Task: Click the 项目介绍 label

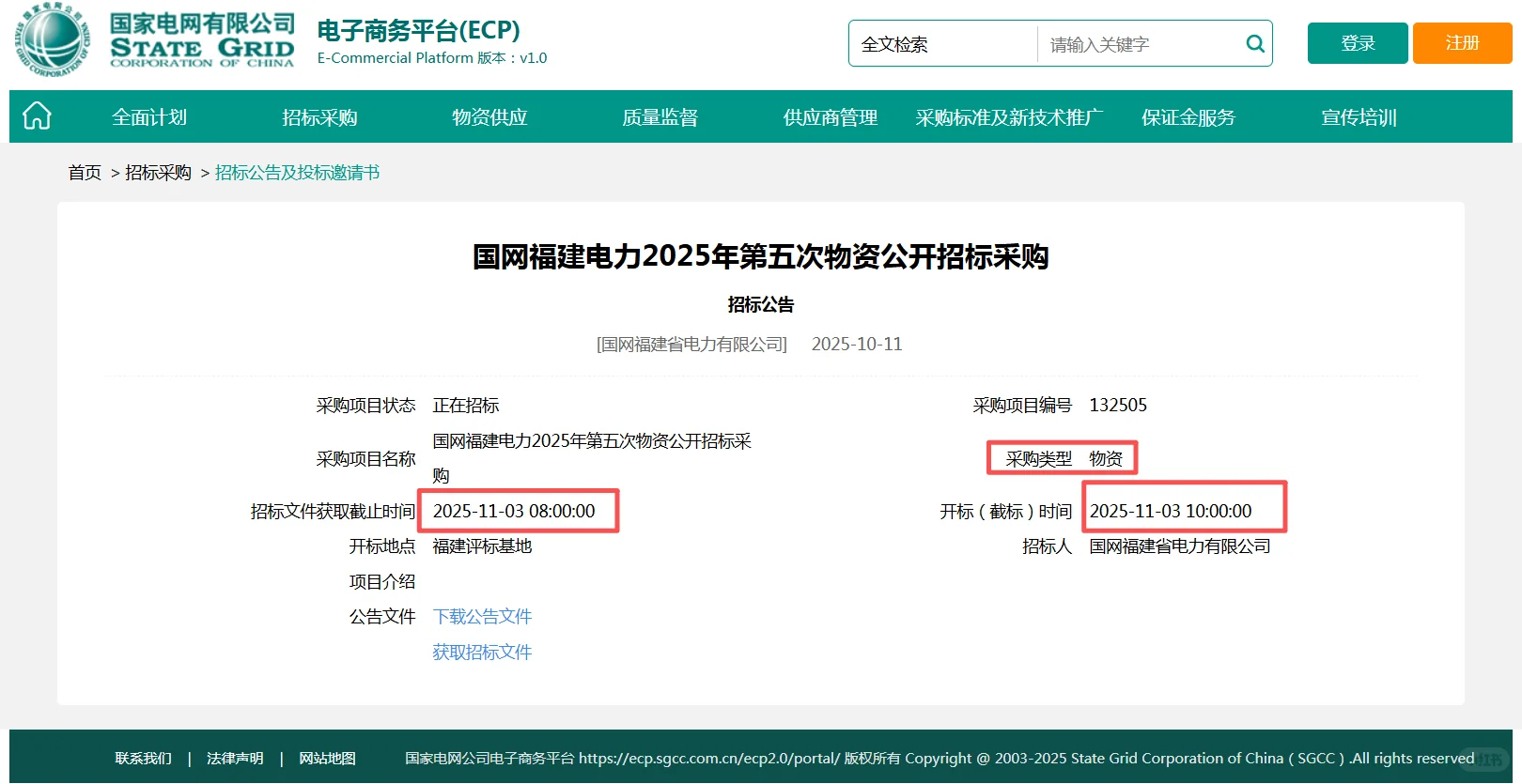Action: point(382,581)
